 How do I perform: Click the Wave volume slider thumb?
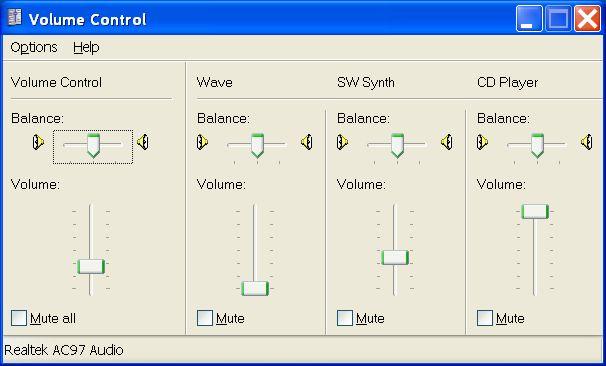point(255,288)
